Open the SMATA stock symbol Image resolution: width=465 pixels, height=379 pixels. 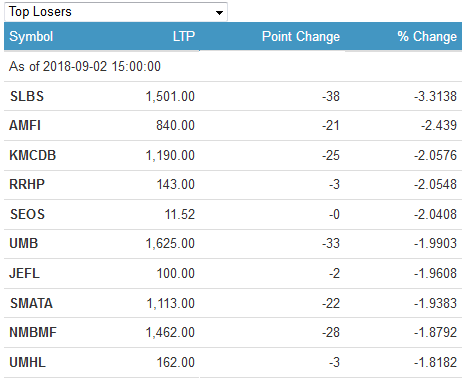31,303
